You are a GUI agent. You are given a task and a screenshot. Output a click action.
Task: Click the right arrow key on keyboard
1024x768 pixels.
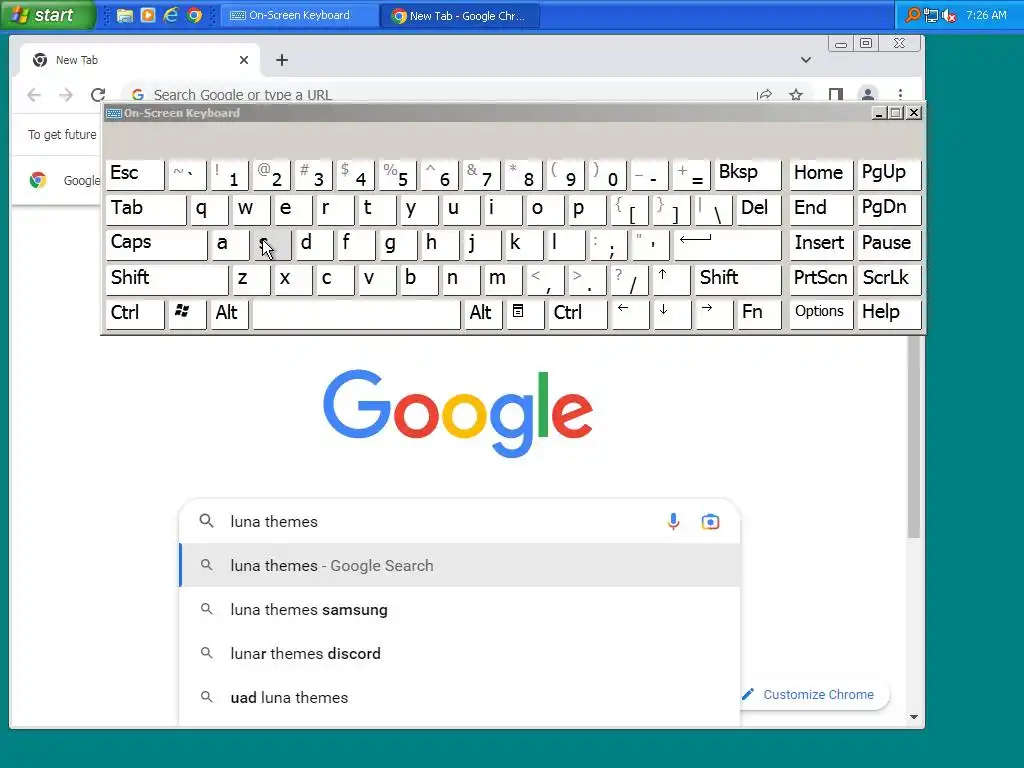(x=713, y=314)
